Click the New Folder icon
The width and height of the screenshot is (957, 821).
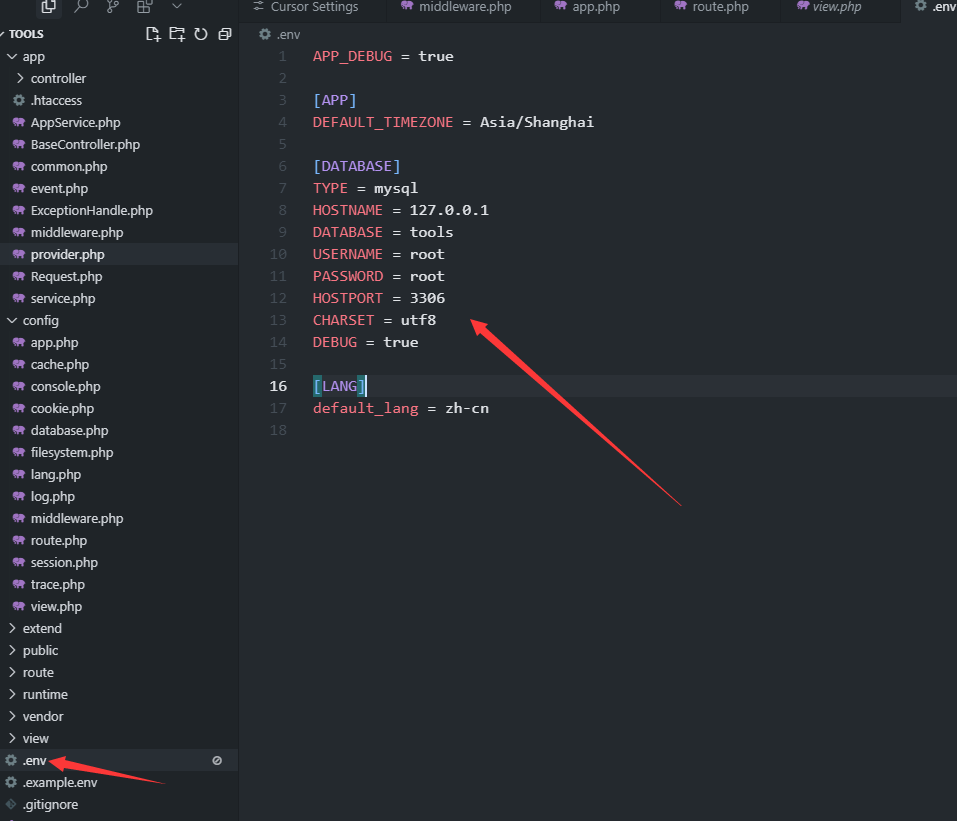[x=177, y=34]
